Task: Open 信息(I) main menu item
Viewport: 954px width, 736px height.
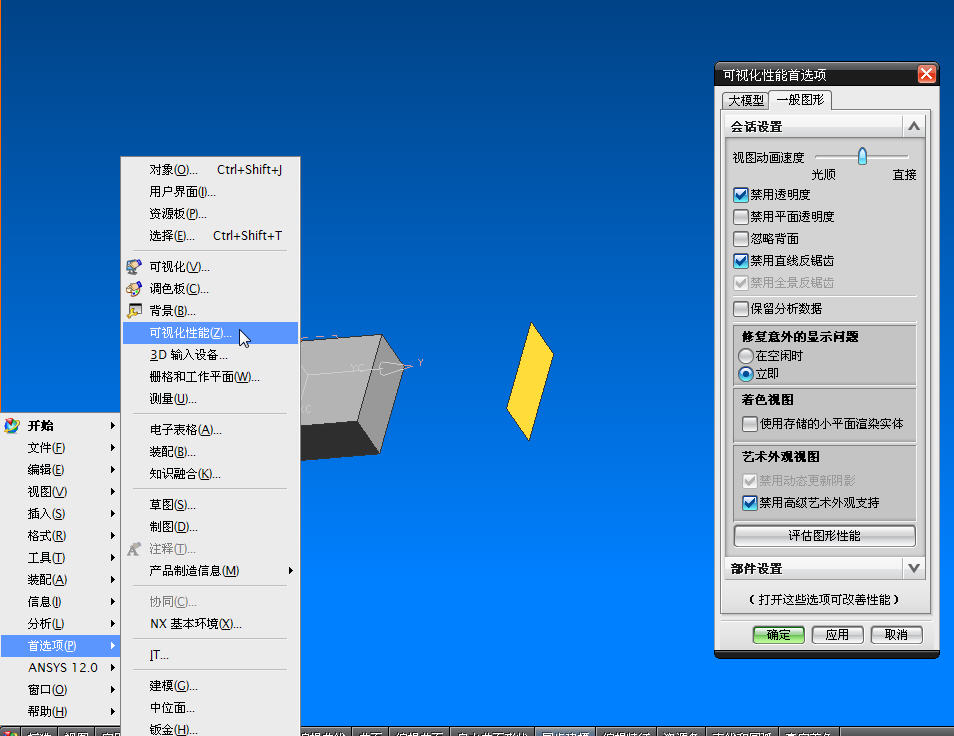Action: [x=60, y=602]
